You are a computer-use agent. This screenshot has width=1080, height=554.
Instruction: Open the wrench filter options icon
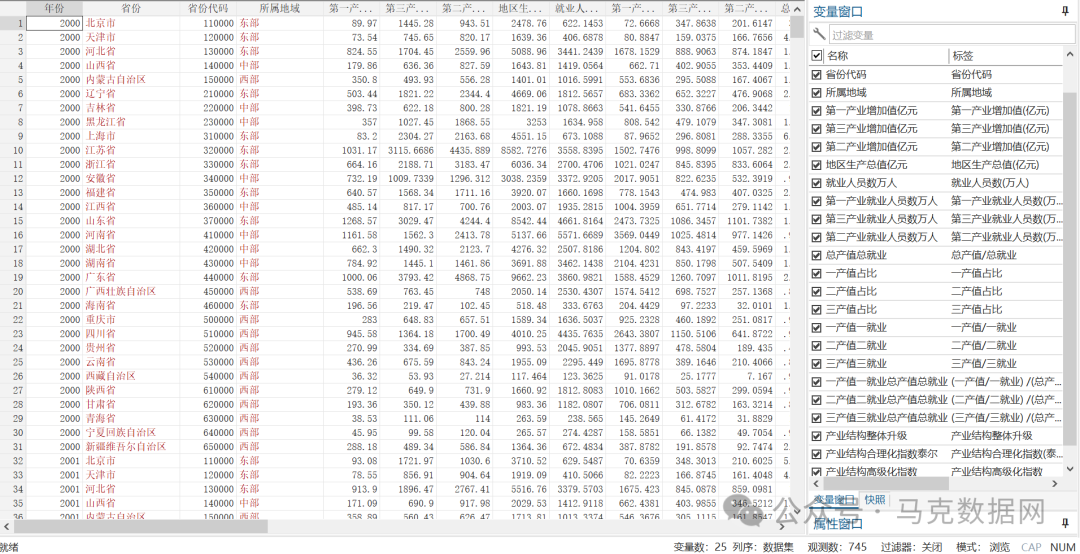point(819,33)
